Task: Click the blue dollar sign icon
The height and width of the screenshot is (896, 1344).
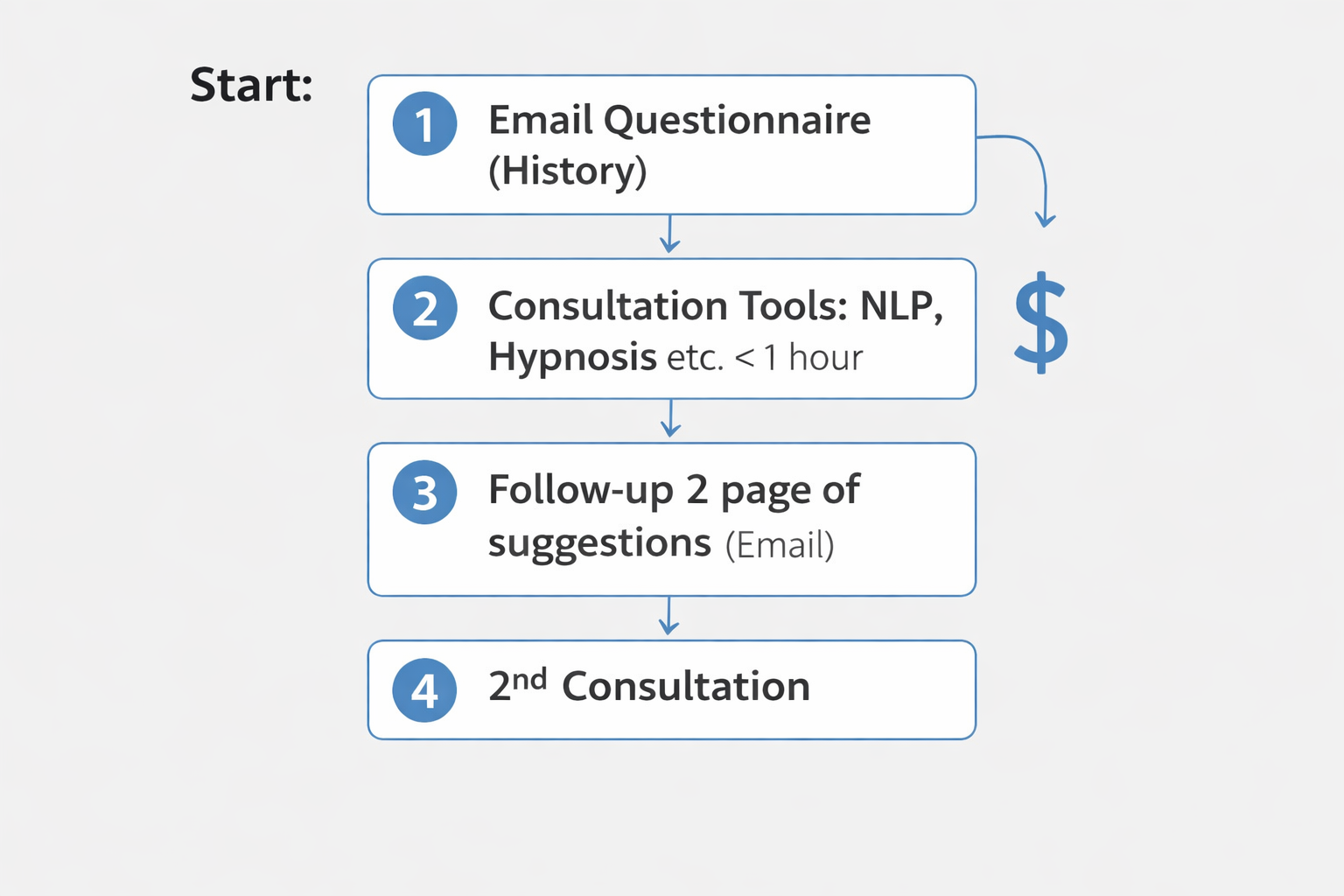Action: [1040, 322]
